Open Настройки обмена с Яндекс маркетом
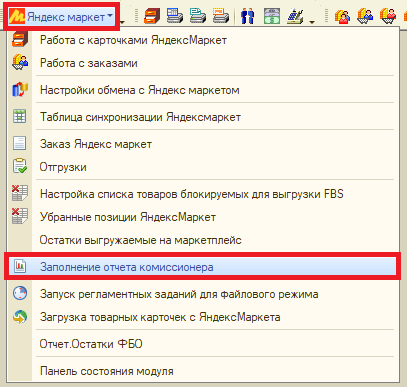Viewport: 407px width, 387px height. point(203,90)
